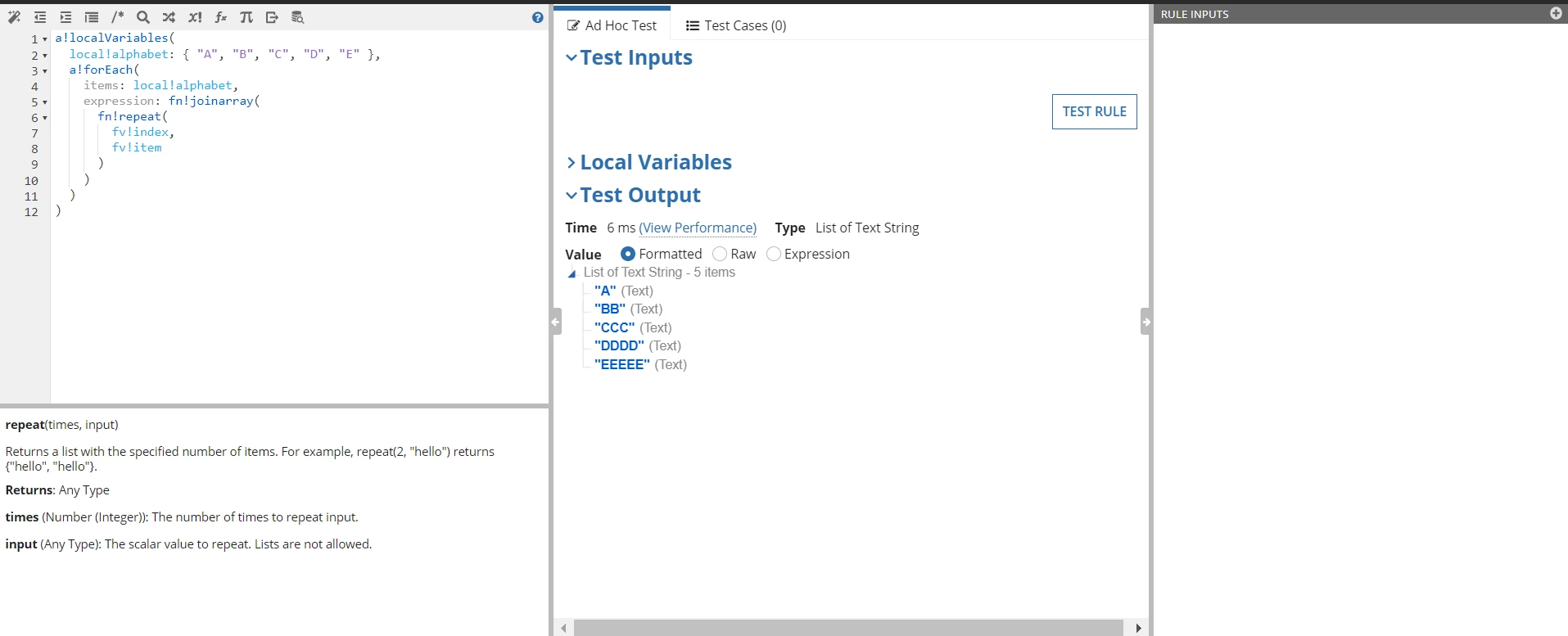Collapse the List of Text String tree
Image resolution: width=1568 pixels, height=636 pixels.
click(x=572, y=273)
